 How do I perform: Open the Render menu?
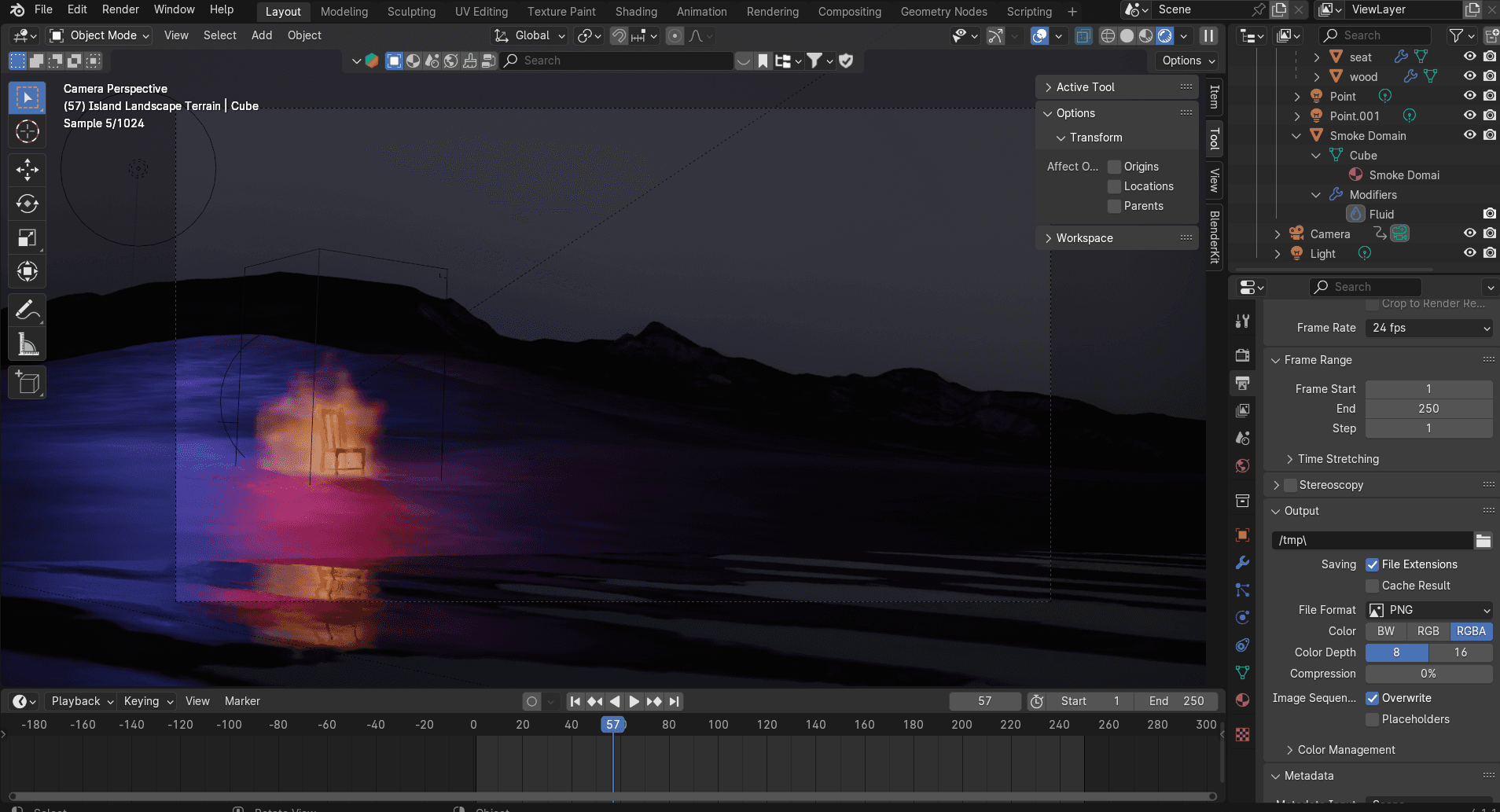point(120,9)
